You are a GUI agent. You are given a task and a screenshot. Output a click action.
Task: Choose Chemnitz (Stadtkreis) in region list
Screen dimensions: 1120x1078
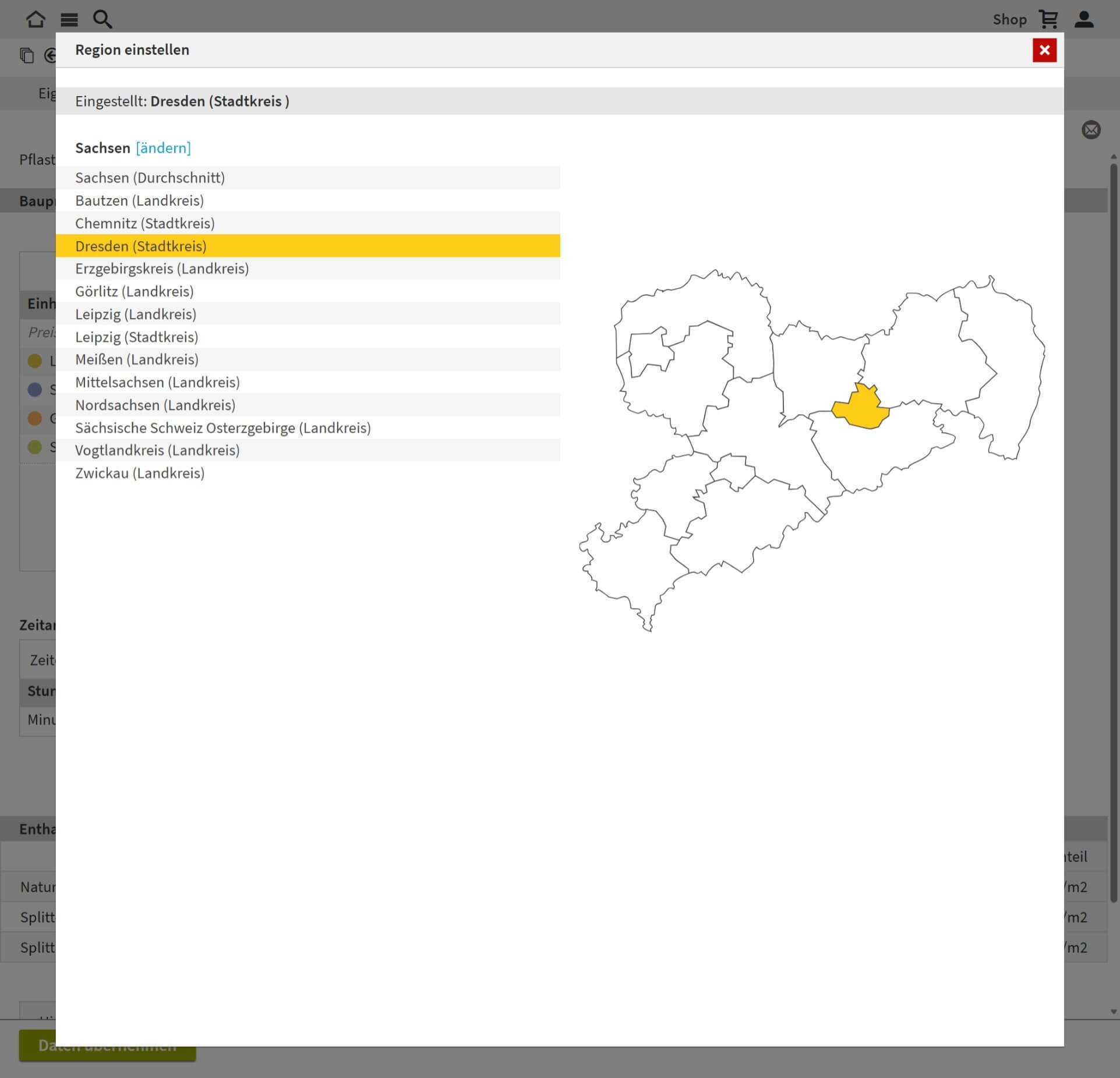pyautogui.click(x=144, y=223)
